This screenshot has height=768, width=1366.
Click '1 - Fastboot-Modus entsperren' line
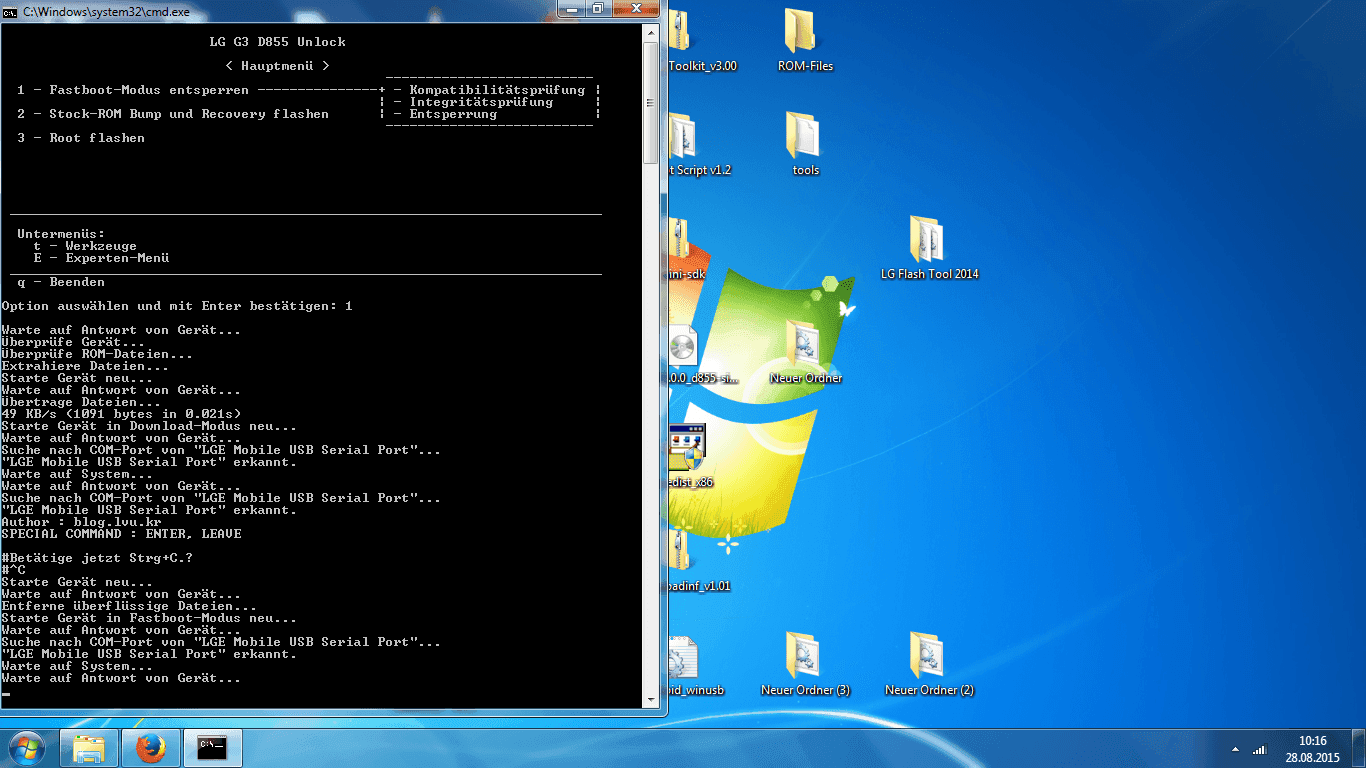tap(133, 90)
